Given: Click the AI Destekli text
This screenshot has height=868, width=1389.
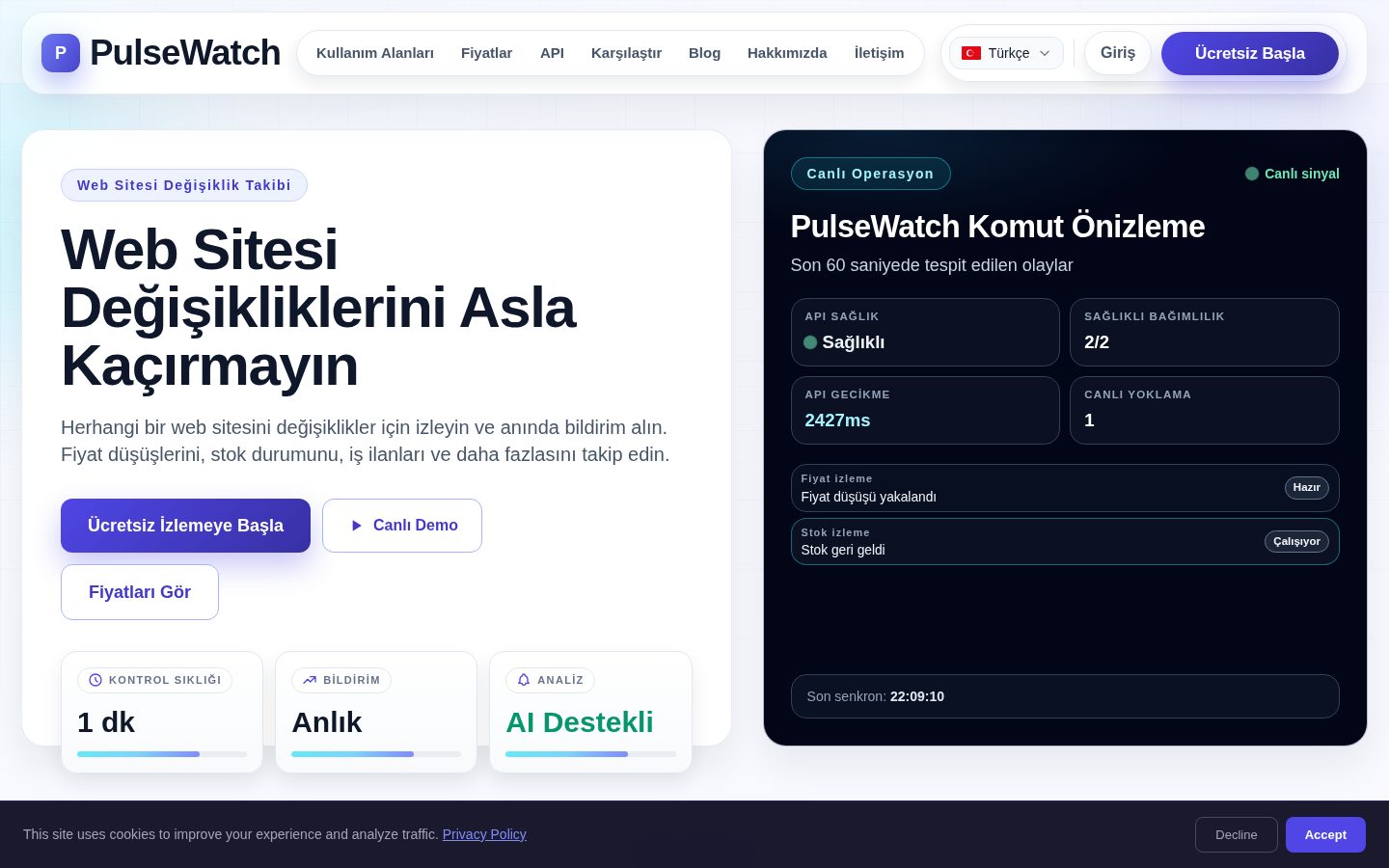Looking at the screenshot, I should pyautogui.click(x=580, y=721).
